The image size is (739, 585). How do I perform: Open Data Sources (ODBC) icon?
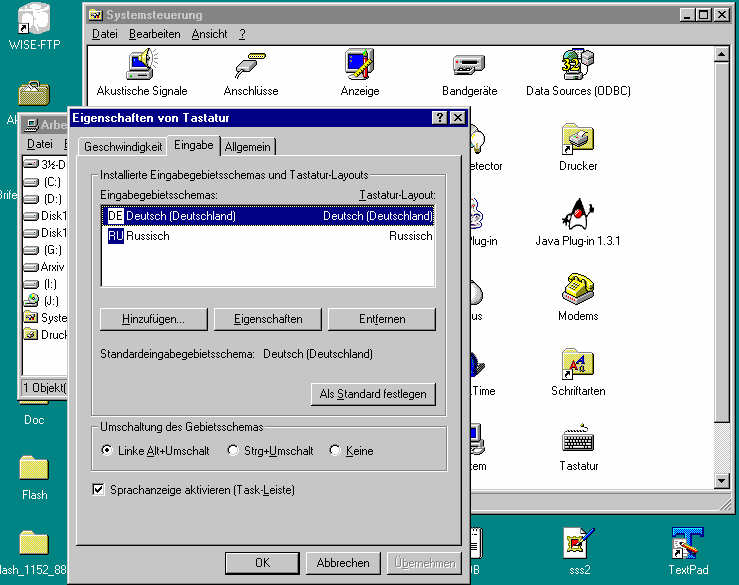[x=578, y=66]
